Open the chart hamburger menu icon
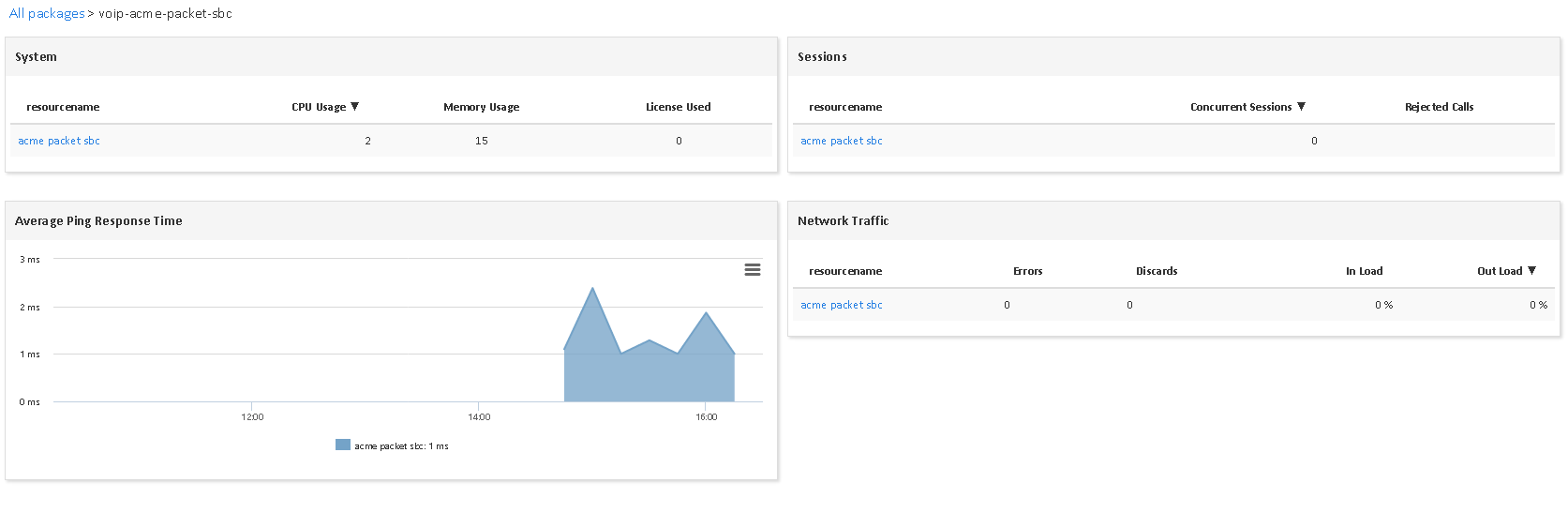The width and height of the screenshot is (1568, 528). click(752, 270)
